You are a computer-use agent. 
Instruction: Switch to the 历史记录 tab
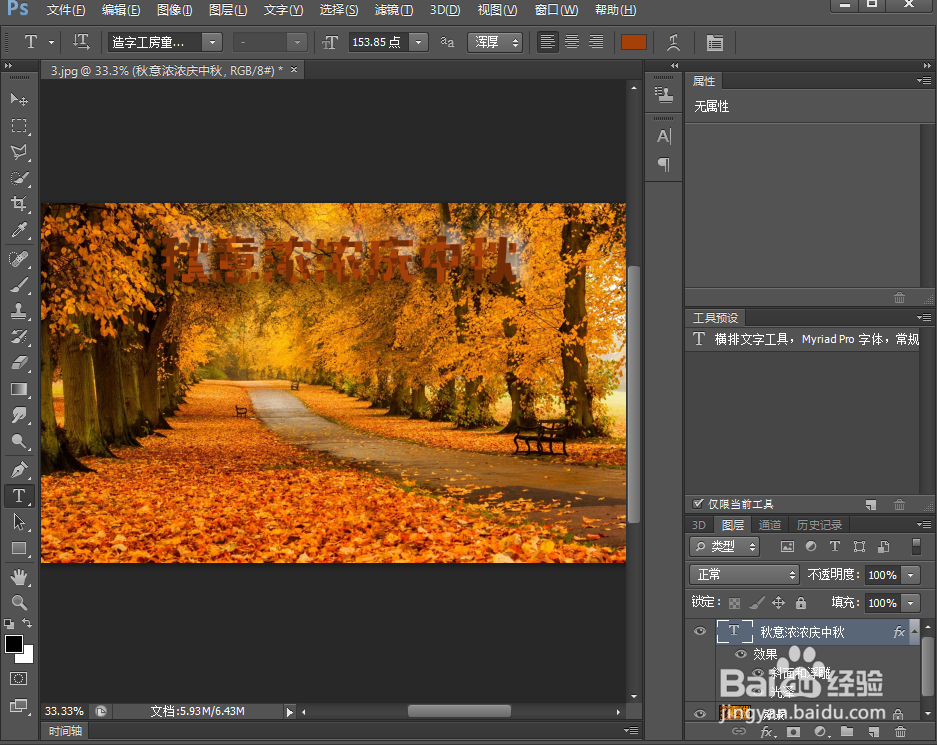click(819, 525)
